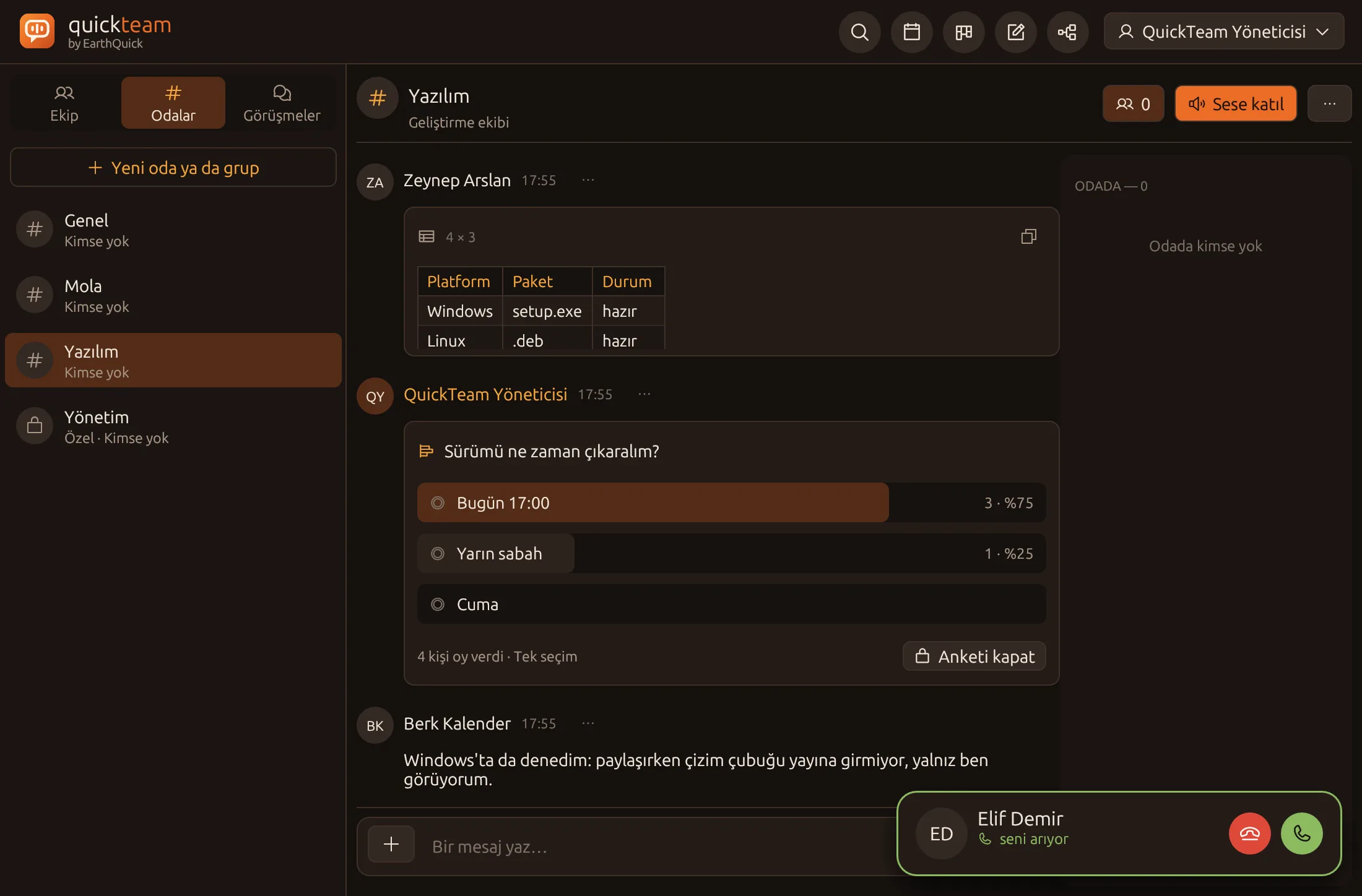The height and width of the screenshot is (896, 1362).
Task: Click Berk Kalender sender name
Action: [457, 723]
